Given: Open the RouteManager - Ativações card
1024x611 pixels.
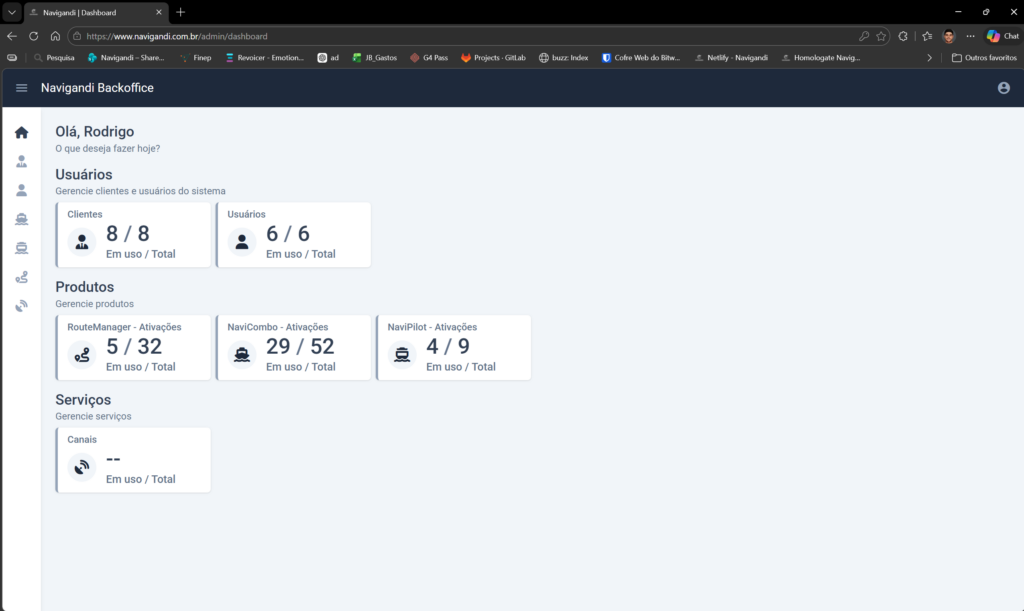Looking at the screenshot, I should pyautogui.click(x=134, y=347).
